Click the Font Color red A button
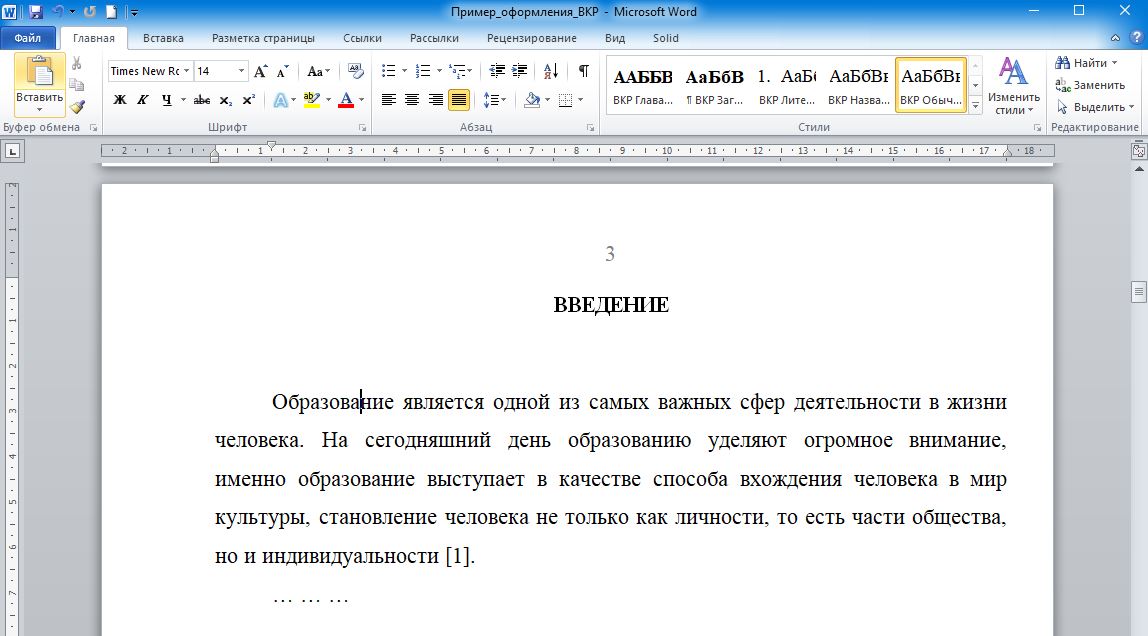This screenshot has height=636, width=1148. pyautogui.click(x=346, y=100)
